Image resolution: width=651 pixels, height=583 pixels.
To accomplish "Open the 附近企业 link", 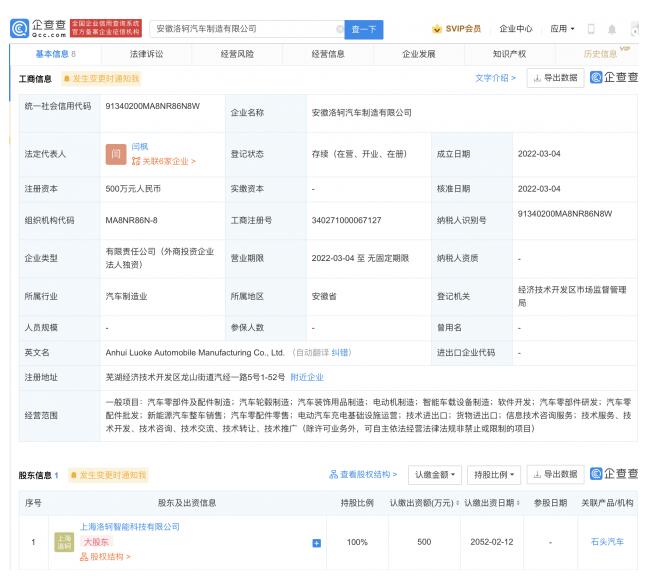I will tap(307, 377).
